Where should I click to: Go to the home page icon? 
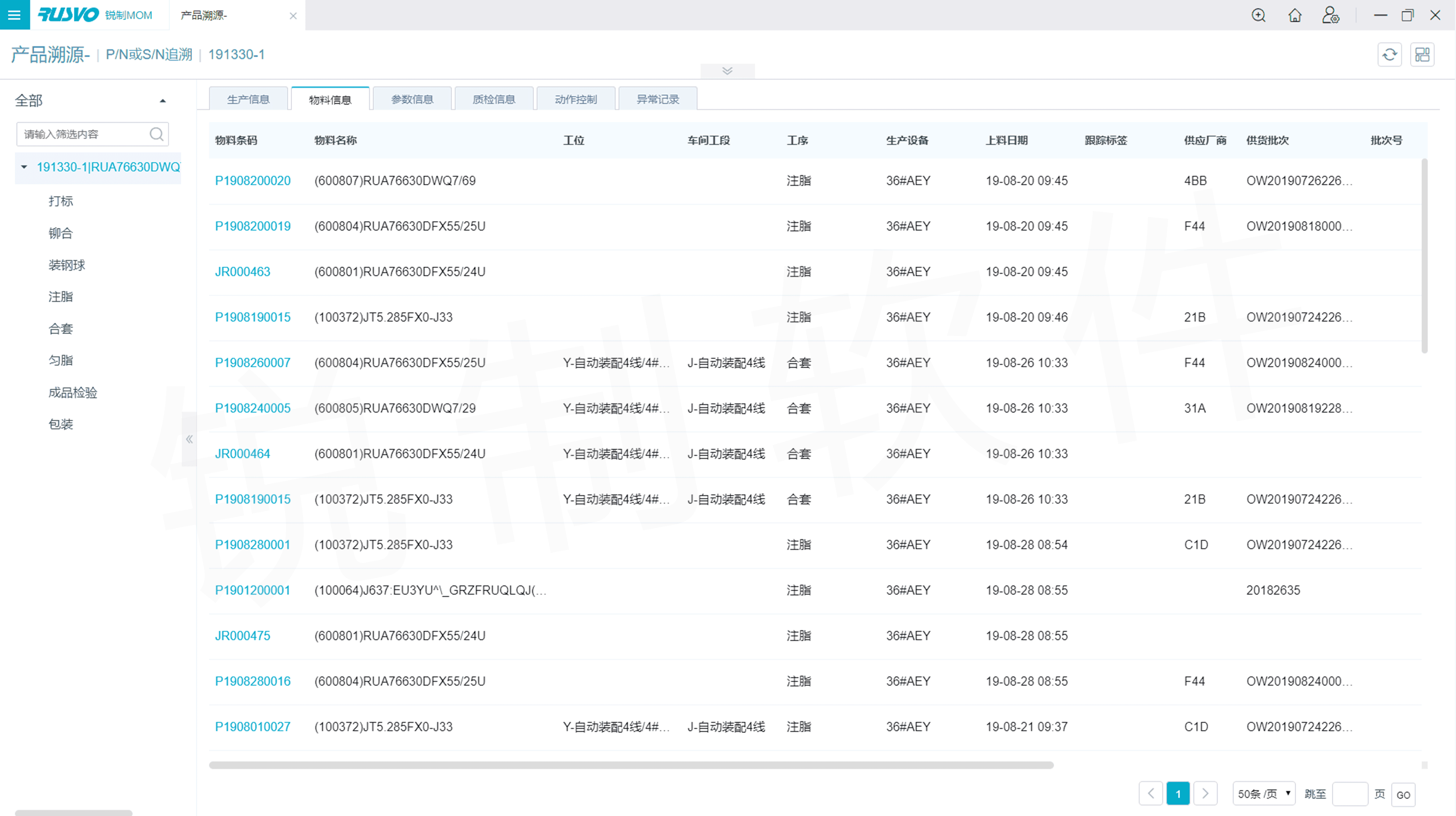[1294, 15]
